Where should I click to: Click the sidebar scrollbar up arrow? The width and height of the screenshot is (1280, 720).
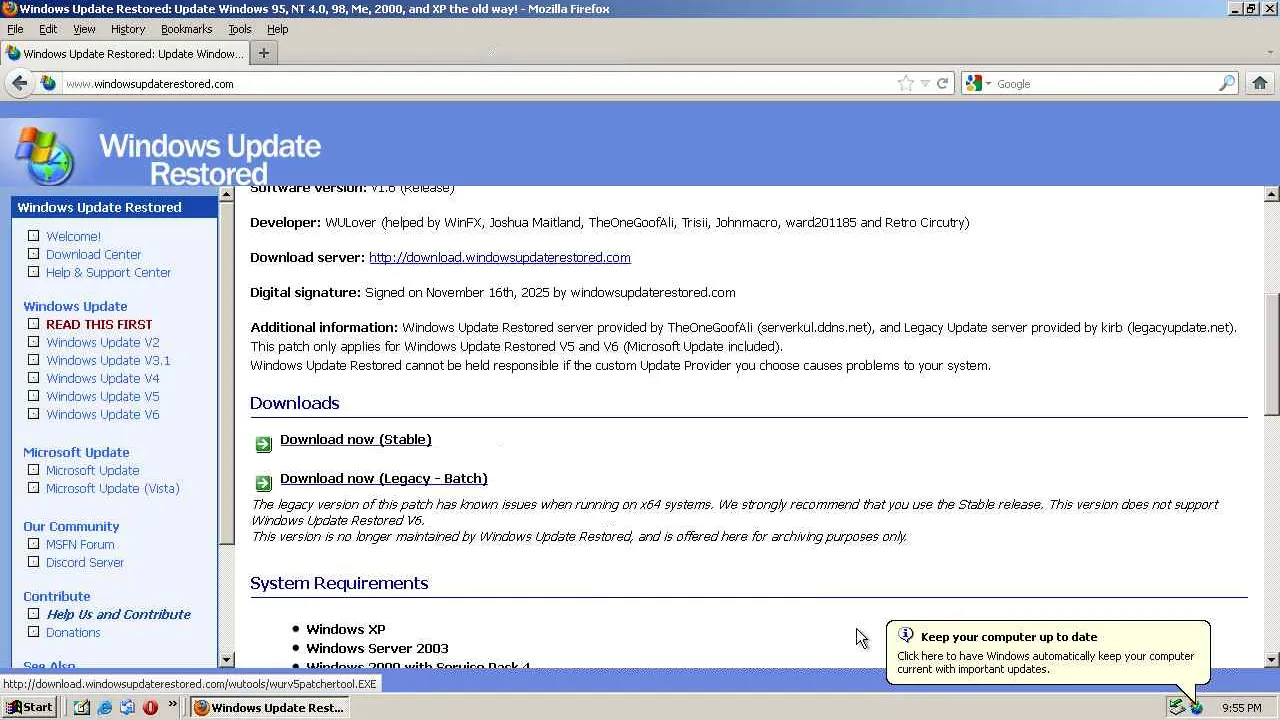tap(226, 194)
